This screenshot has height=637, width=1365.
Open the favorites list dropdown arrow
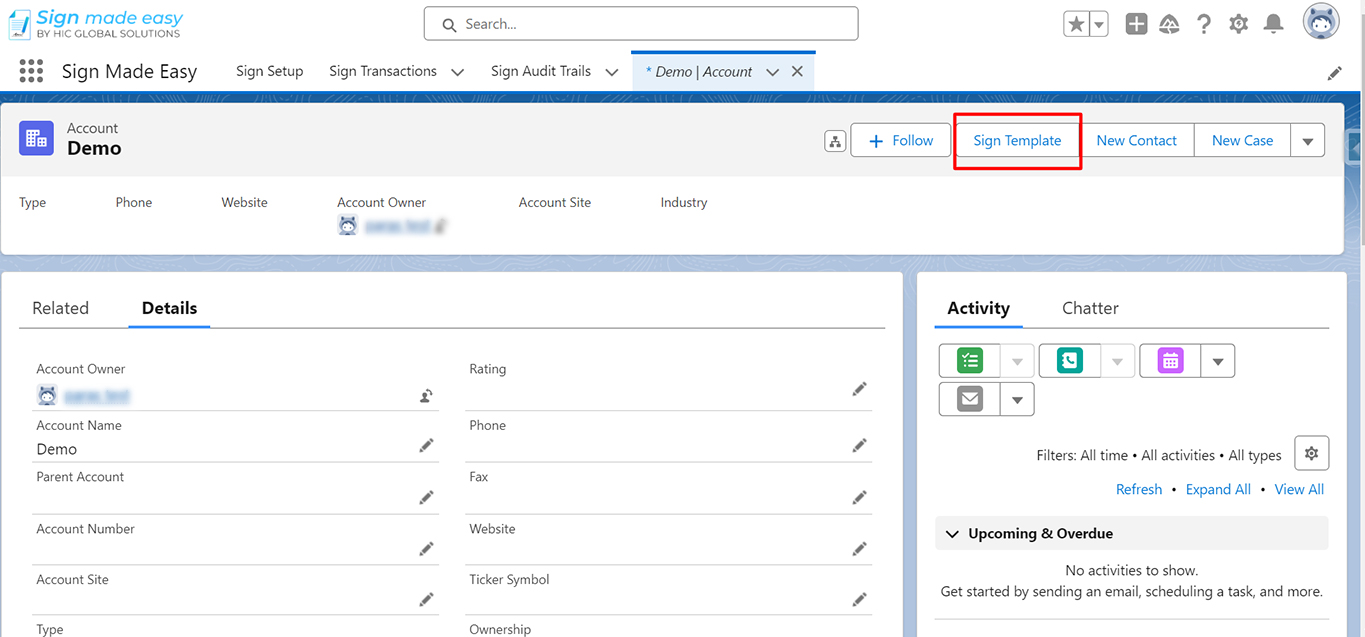1099,25
